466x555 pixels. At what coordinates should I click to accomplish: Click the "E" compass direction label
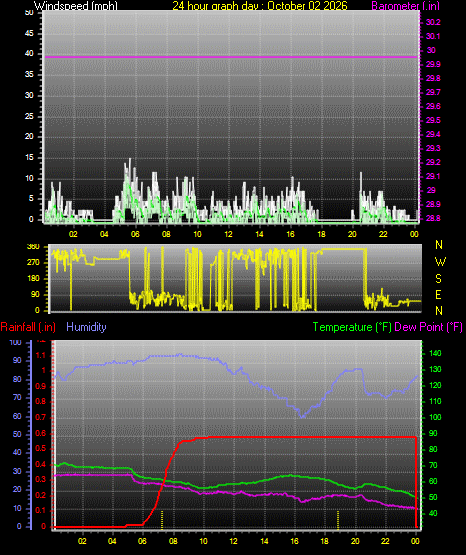[x=438, y=294]
